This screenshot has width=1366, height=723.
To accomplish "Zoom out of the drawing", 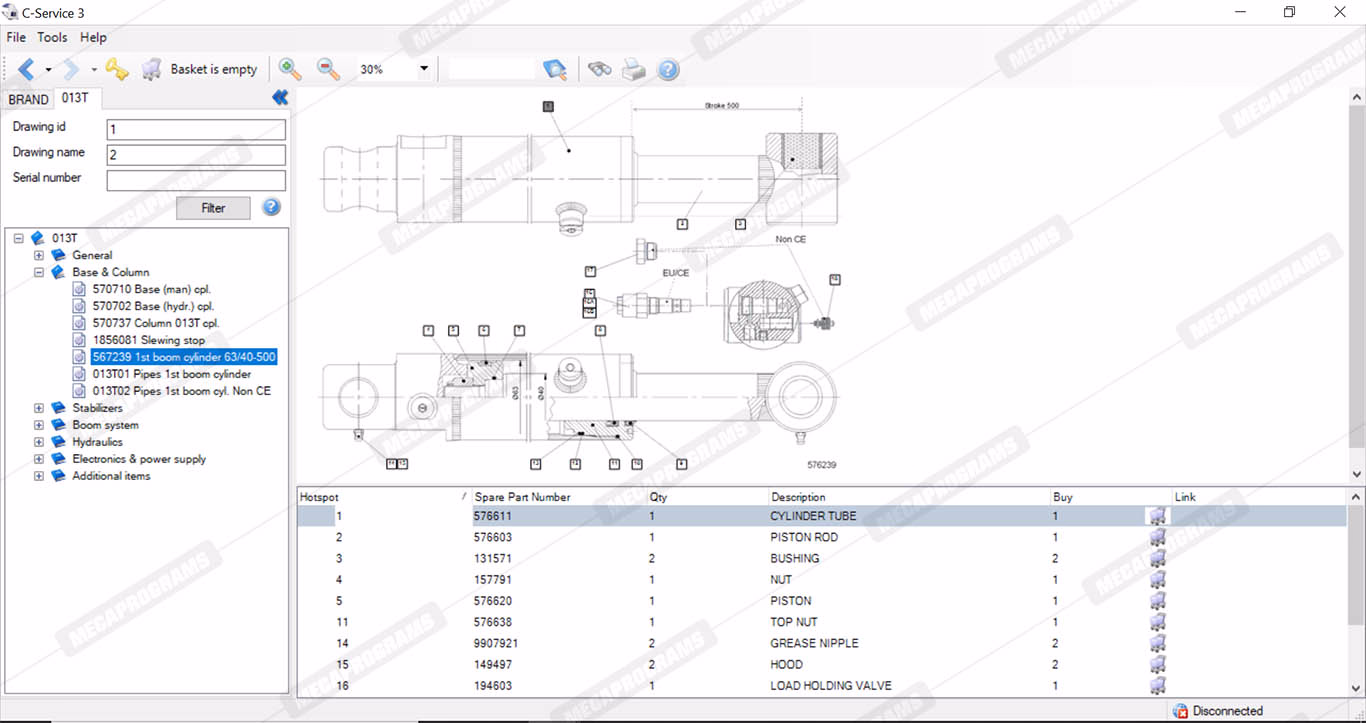I will coord(328,69).
